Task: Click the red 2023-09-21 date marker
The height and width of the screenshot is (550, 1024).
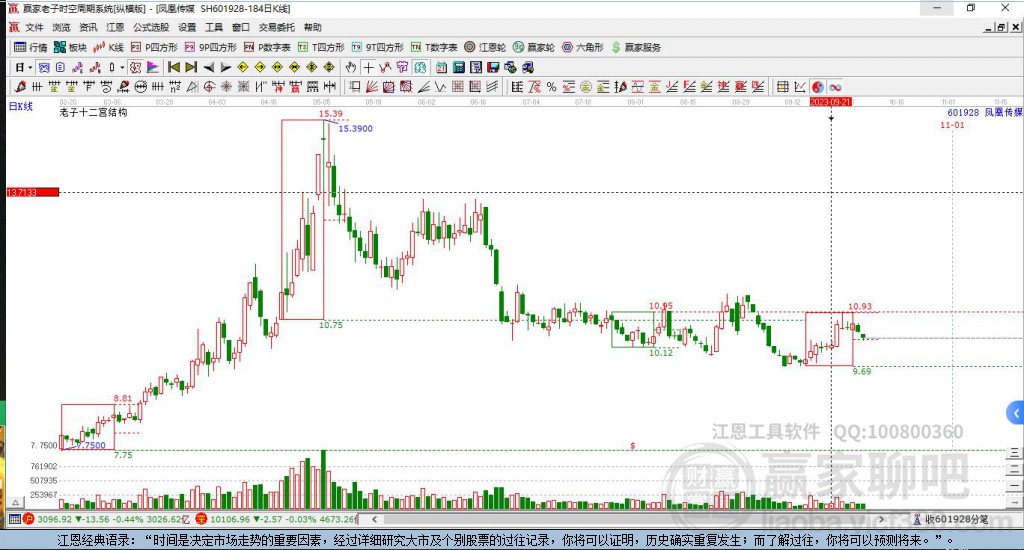Action: coord(831,103)
